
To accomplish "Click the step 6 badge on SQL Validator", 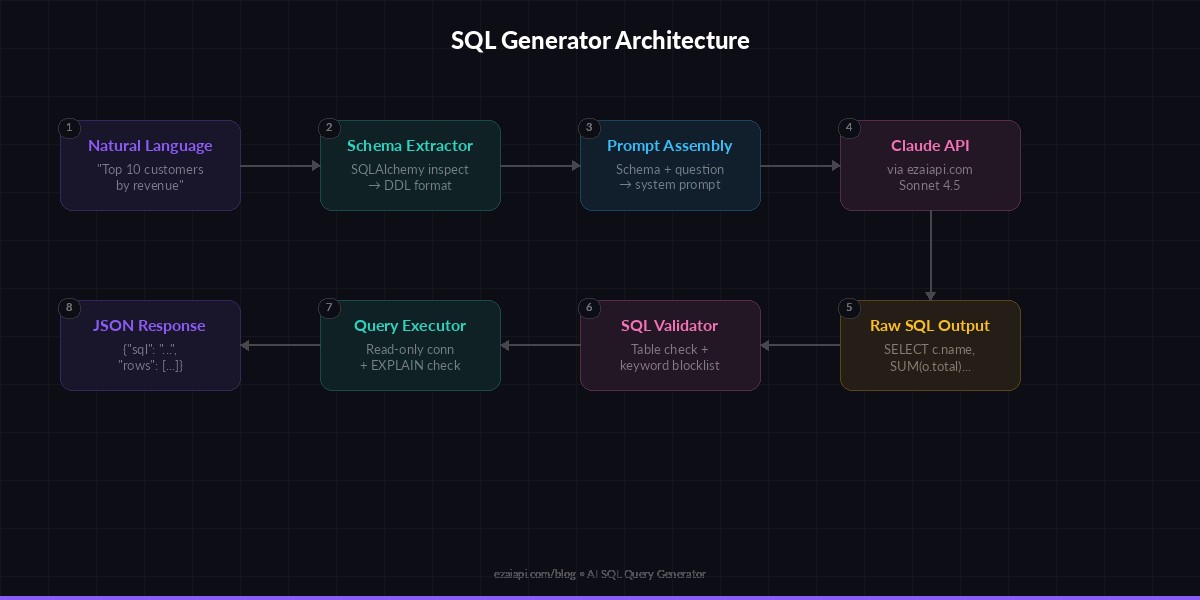I will point(589,308).
